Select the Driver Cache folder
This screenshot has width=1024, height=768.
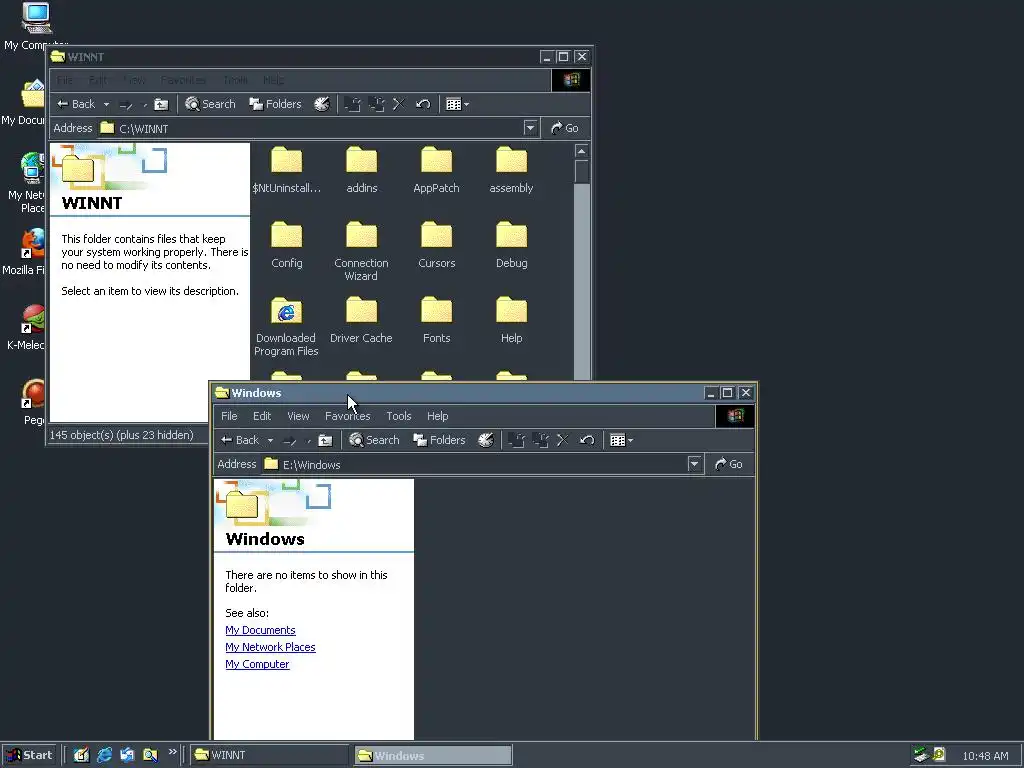(361, 320)
